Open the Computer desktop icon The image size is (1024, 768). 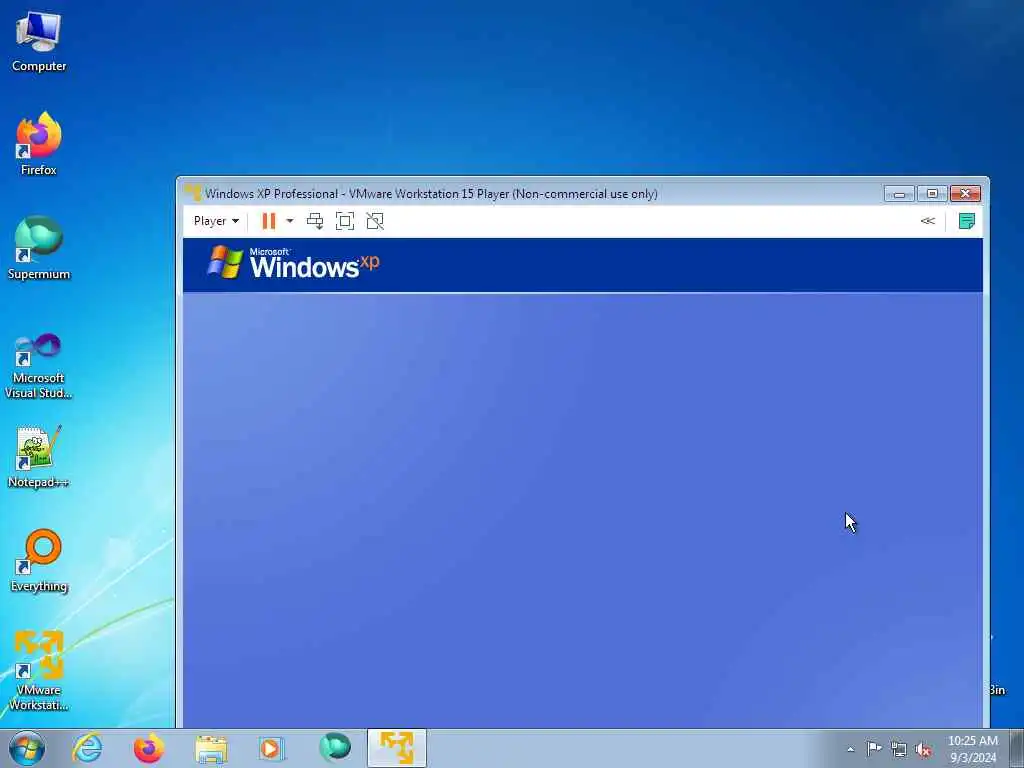pyautogui.click(x=39, y=42)
